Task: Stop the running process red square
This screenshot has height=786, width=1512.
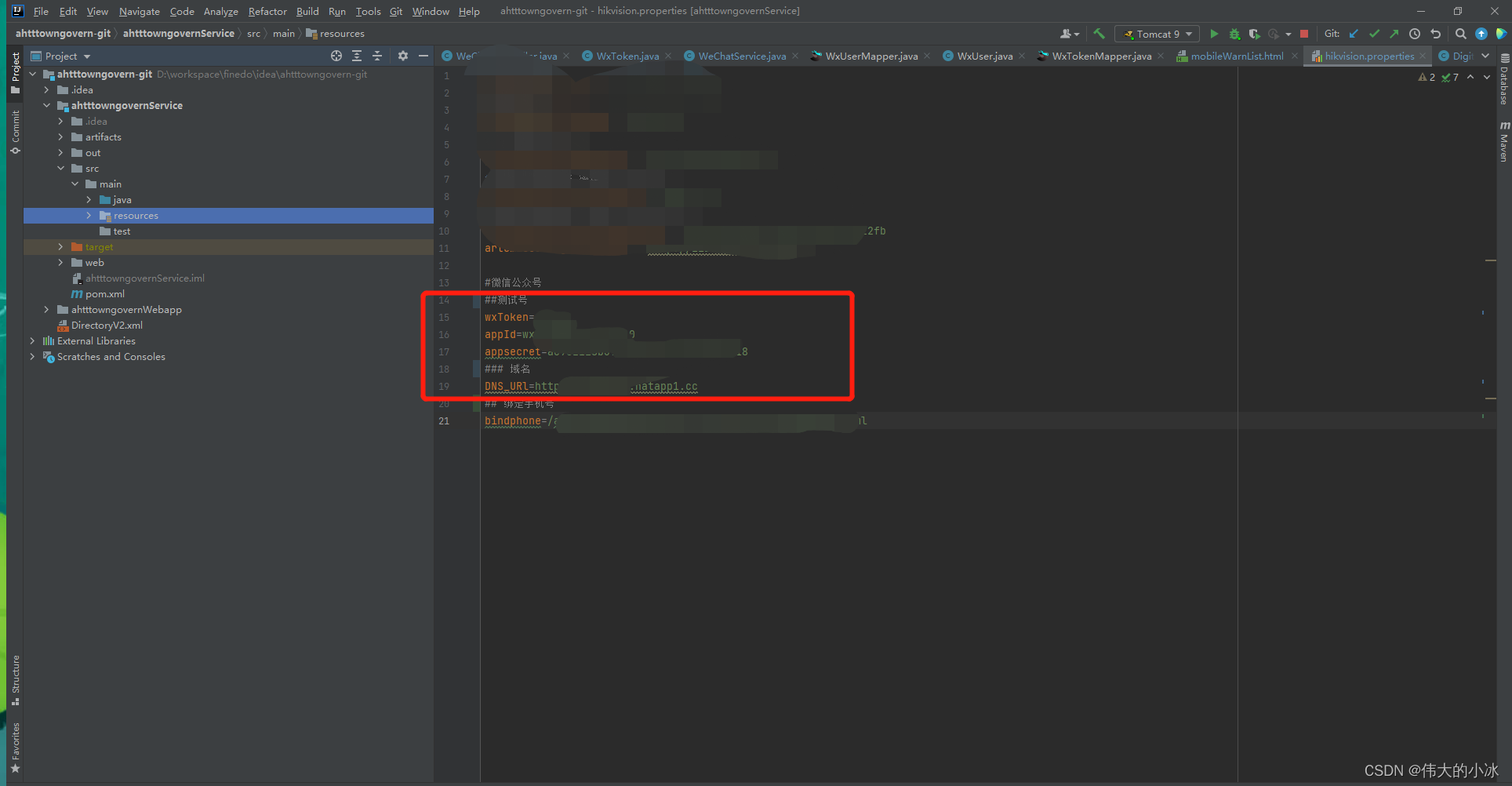Action: point(1304,34)
